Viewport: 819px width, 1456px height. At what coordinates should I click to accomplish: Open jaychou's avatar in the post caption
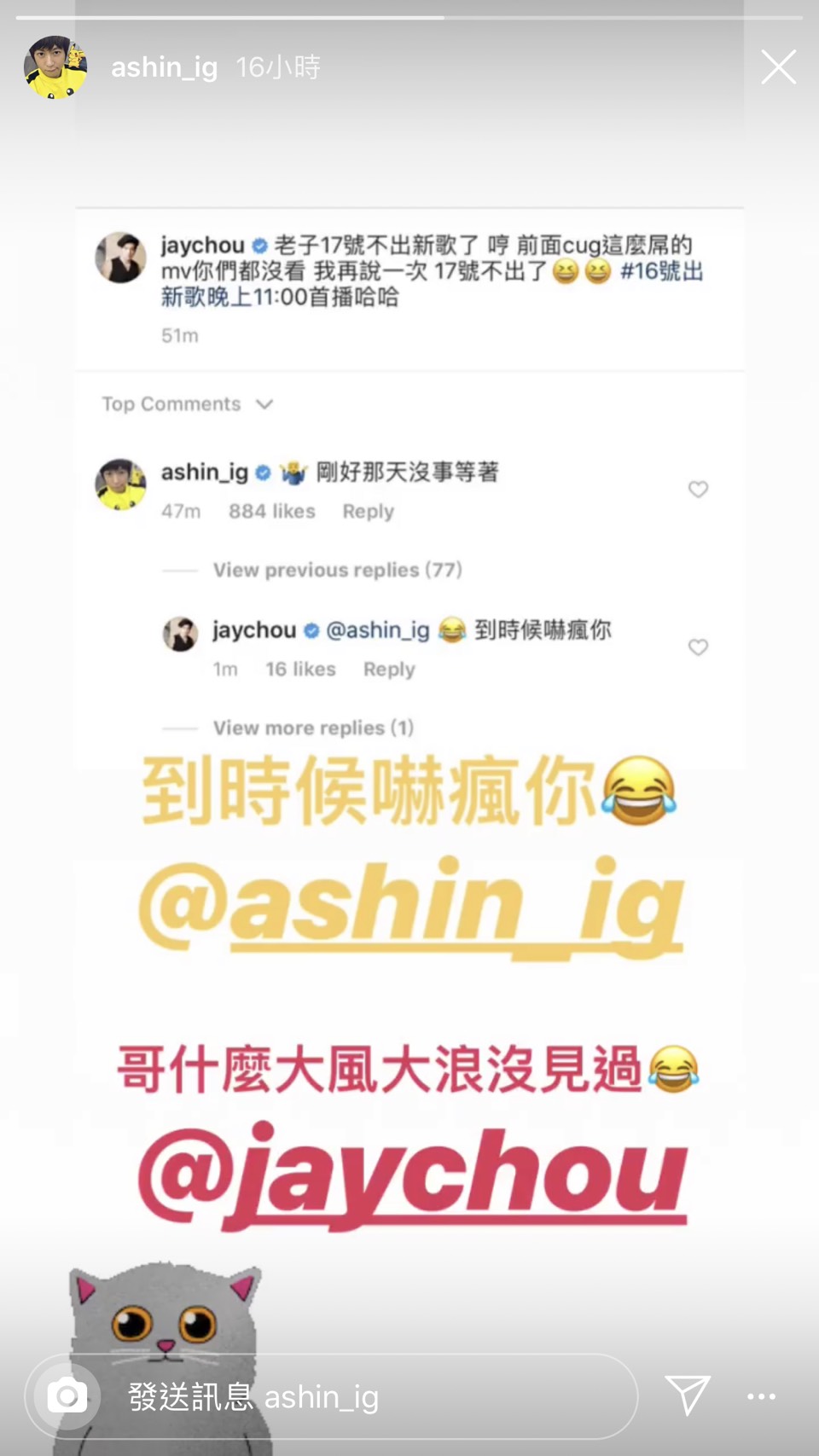(x=120, y=257)
